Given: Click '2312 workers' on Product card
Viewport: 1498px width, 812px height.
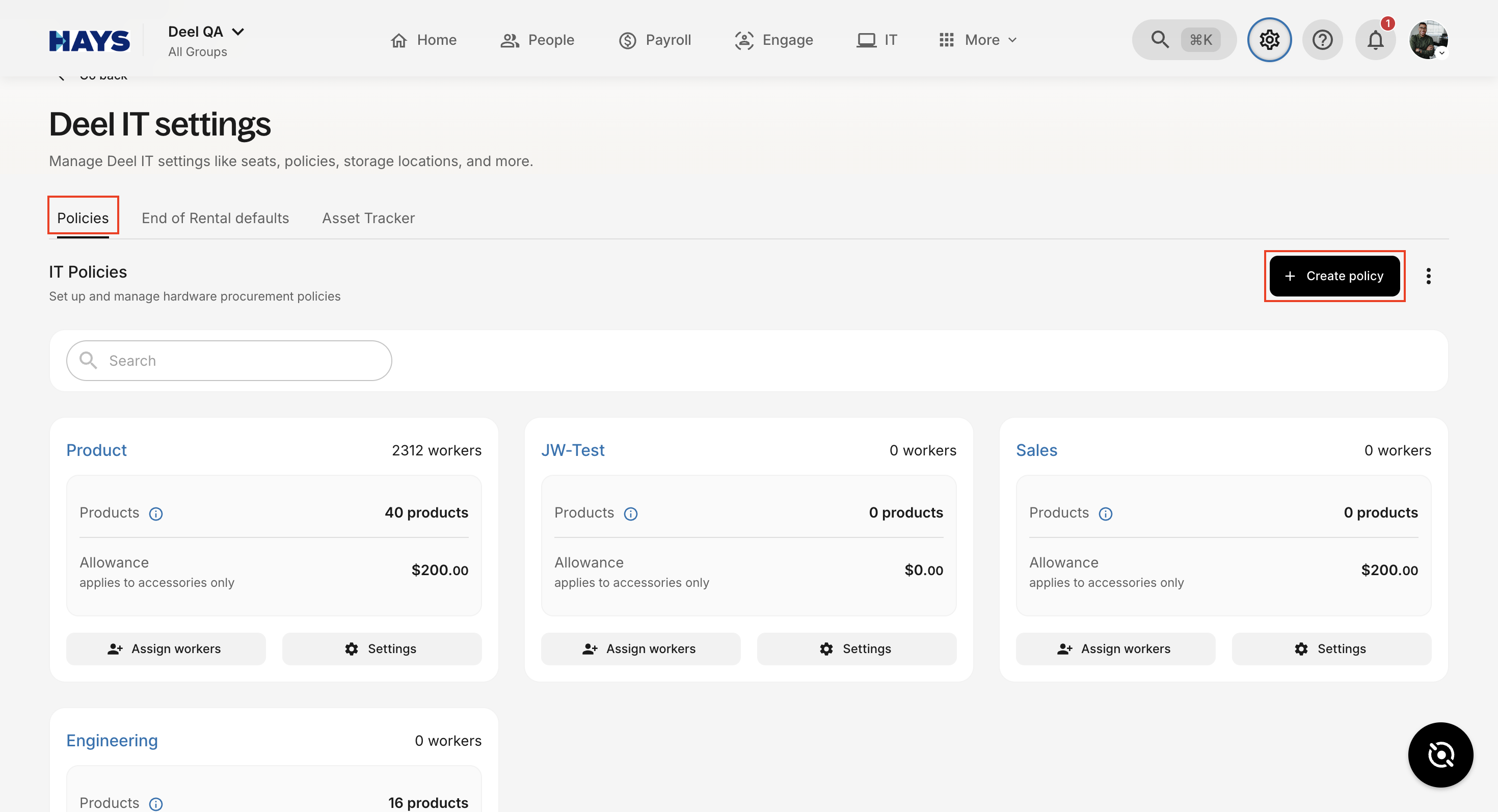Looking at the screenshot, I should click(x=436, y=450).
